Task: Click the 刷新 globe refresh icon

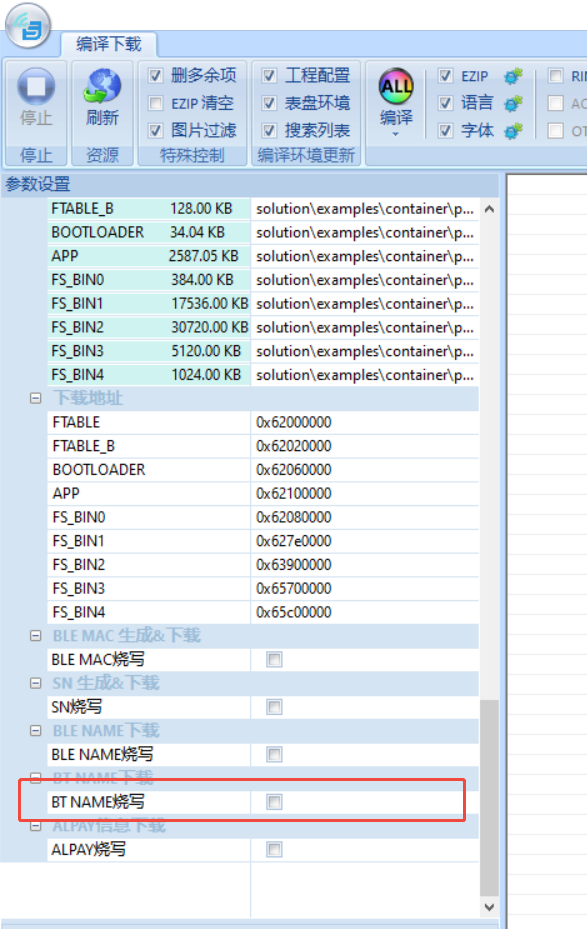Action: coord(102,87)
